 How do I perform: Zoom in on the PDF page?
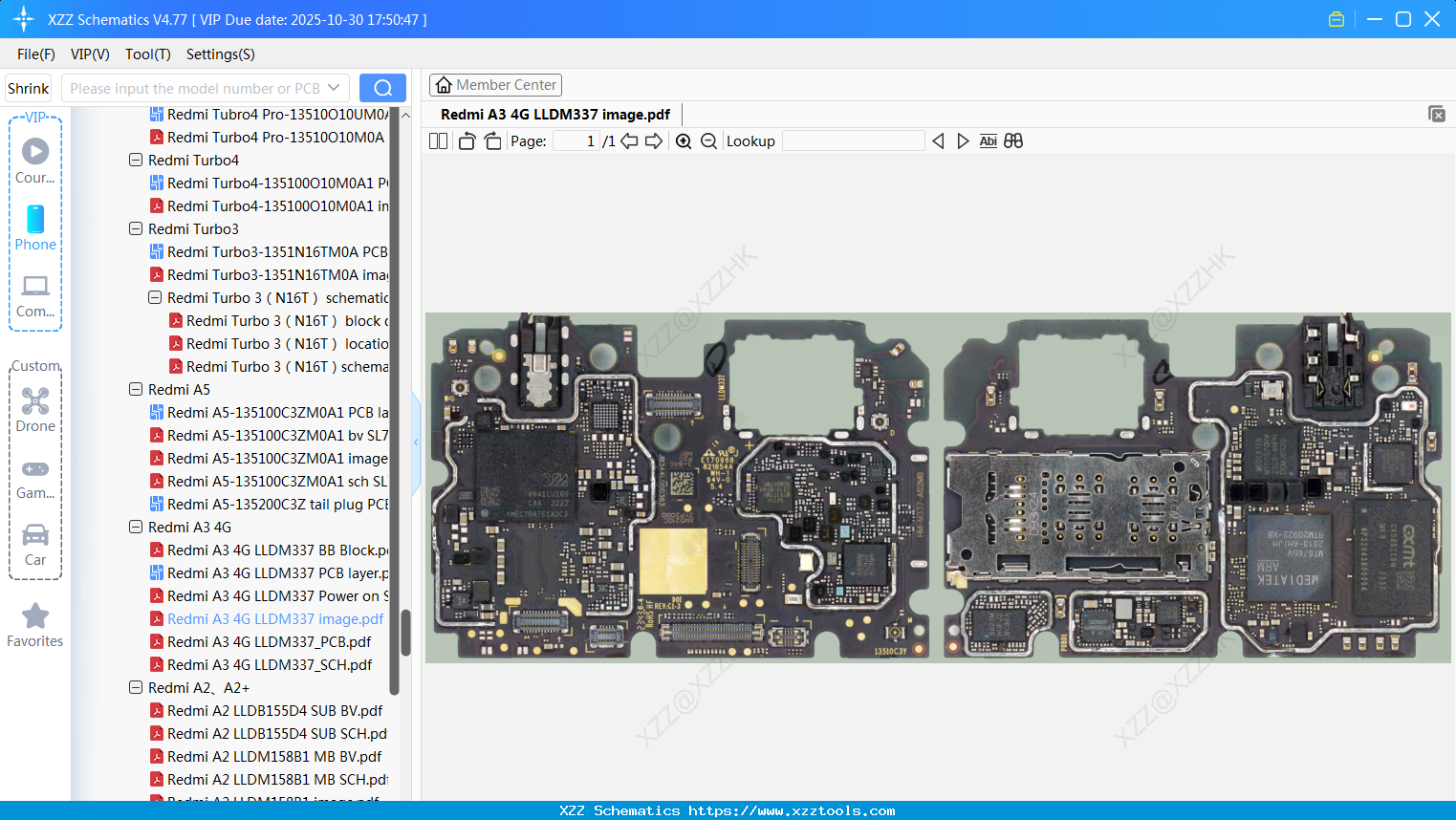click(684, 140)
